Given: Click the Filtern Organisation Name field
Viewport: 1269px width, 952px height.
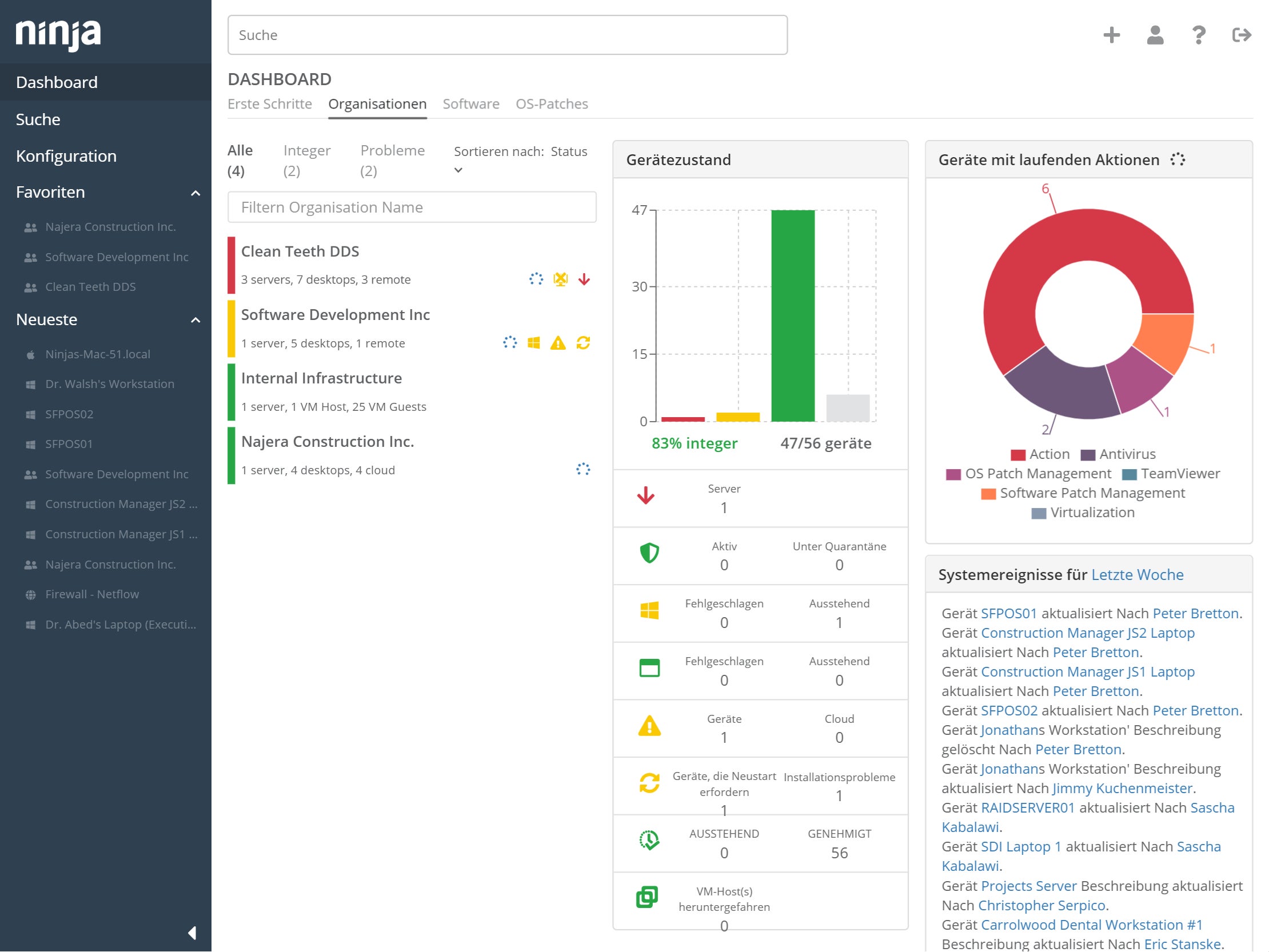Looking at the screenshot, I should pyautogui.click(x=412, y=207).
